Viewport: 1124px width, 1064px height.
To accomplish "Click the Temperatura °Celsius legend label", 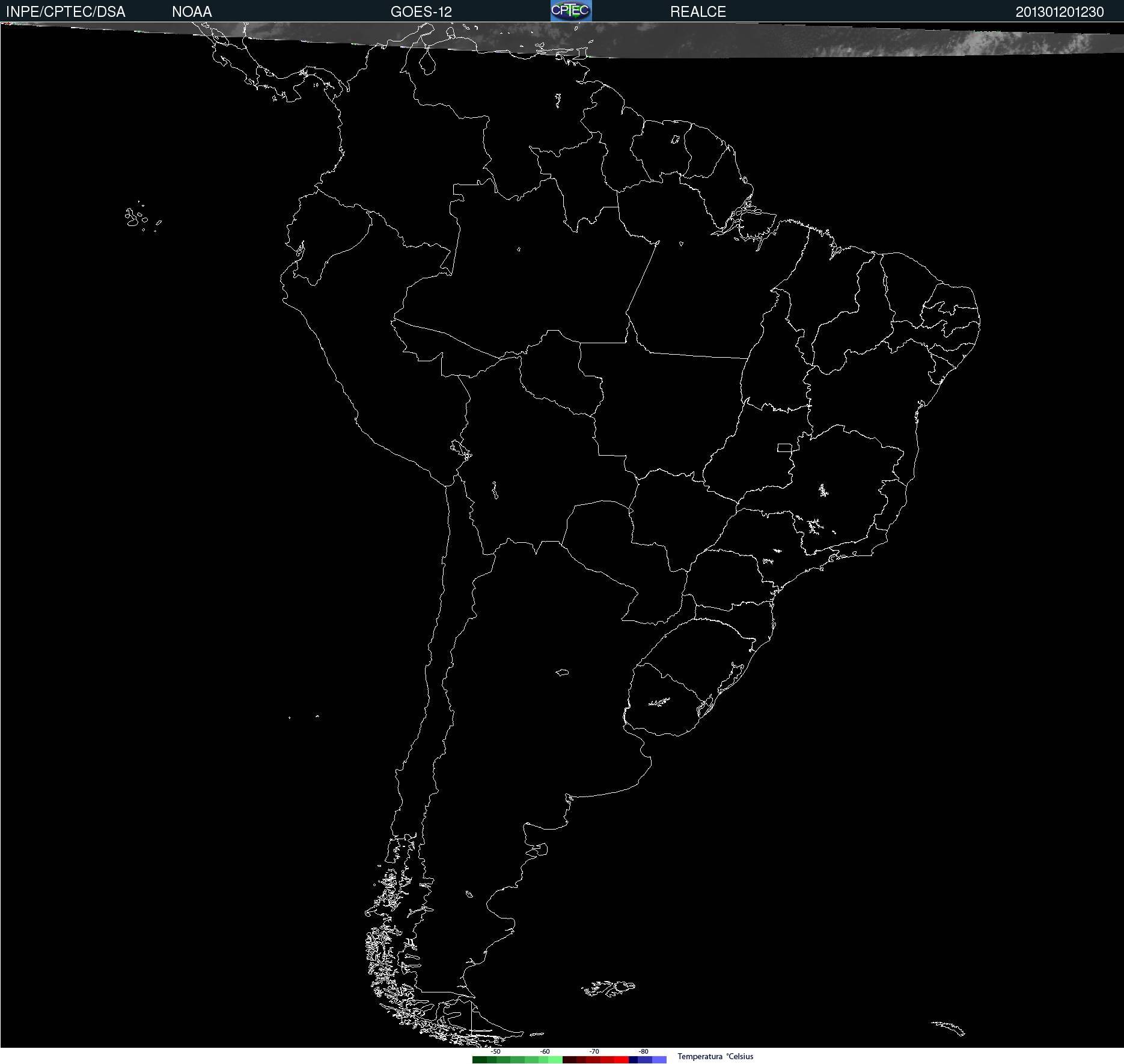I will click(x=715, y=1056).
